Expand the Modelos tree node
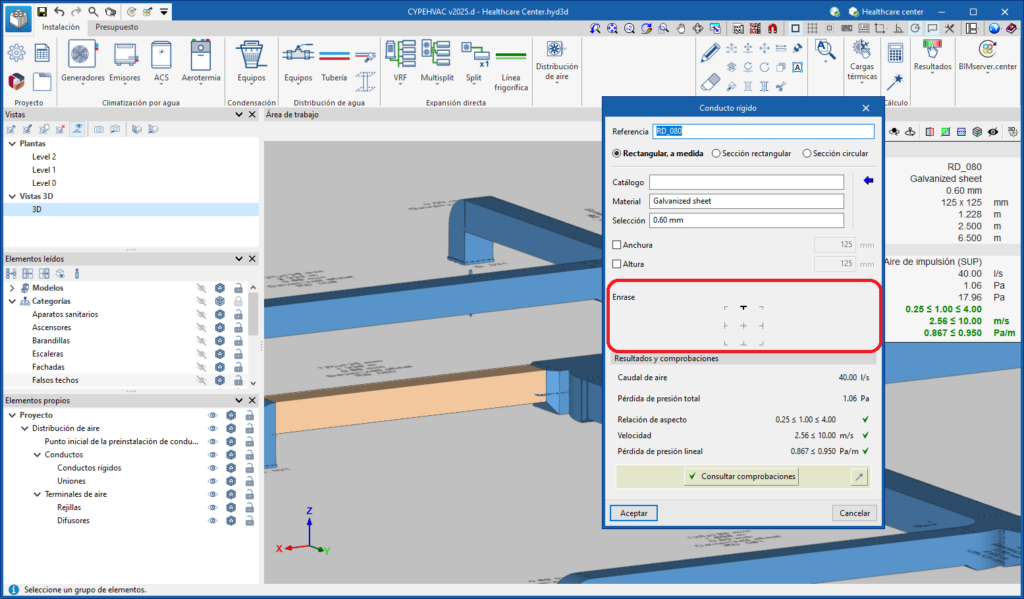 12,288
